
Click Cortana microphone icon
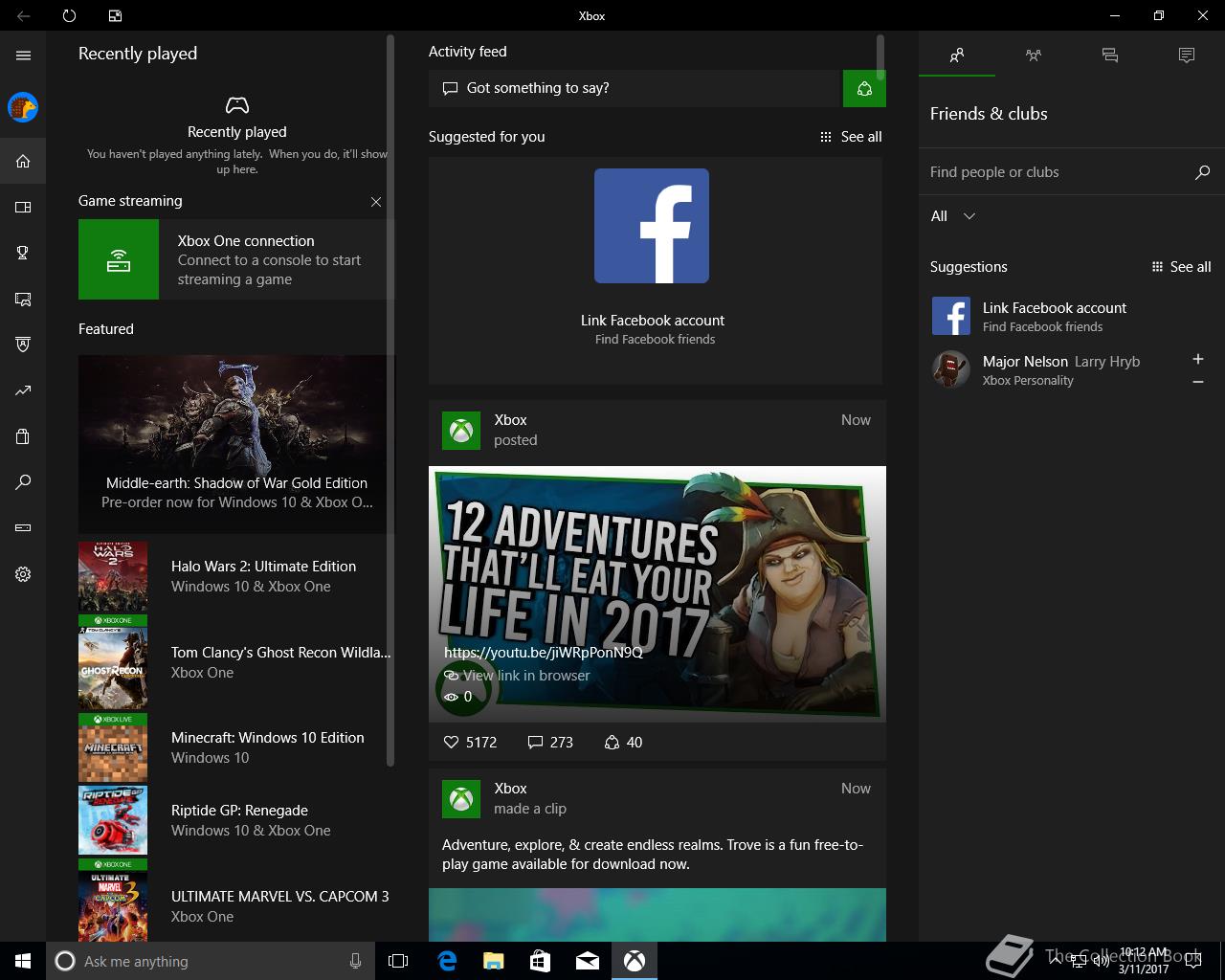[x=355, y=961]
